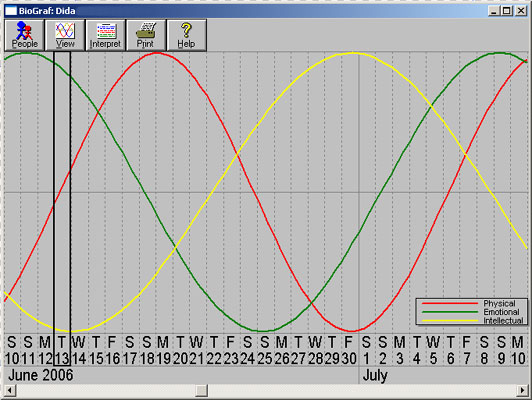Click the yellow Intellectual line in legend
Screen dimensions: 532x400
pyautogui.click(x=450, y=320)
